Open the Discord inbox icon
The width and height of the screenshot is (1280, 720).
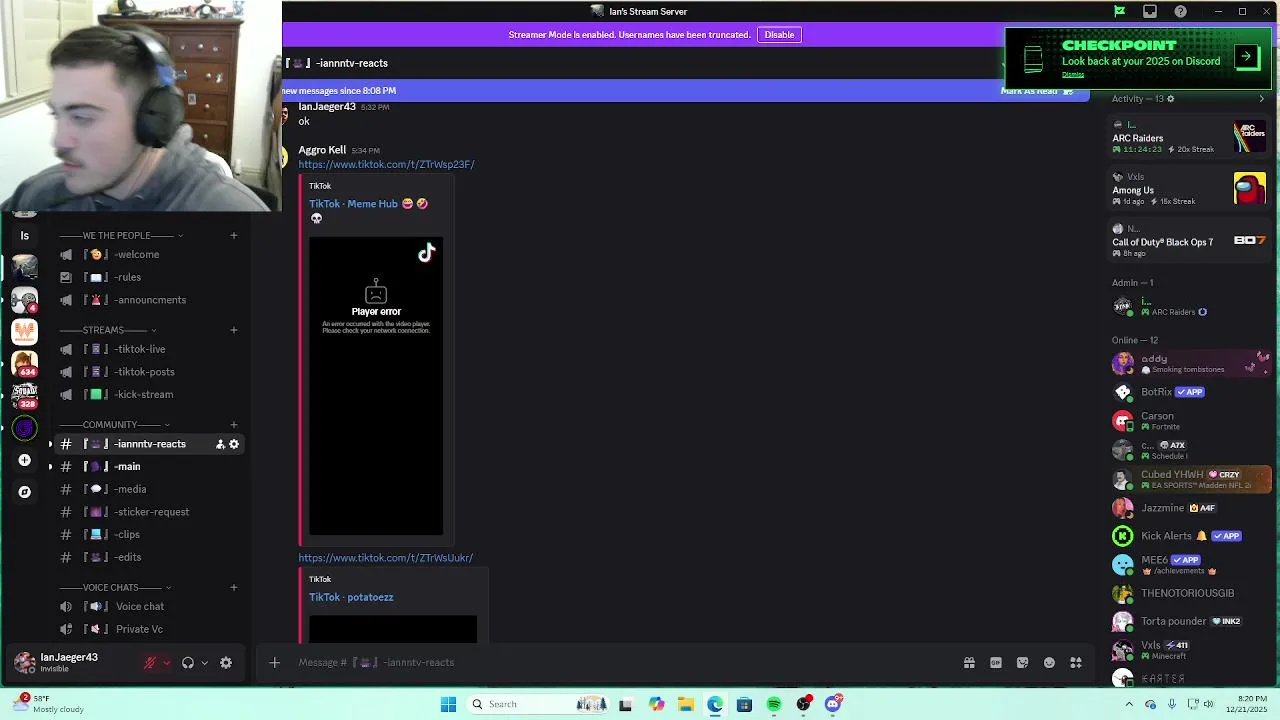click(1150, 12)
